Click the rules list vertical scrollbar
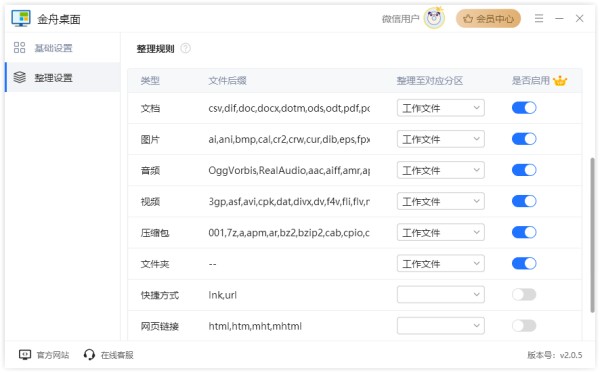600x373 pixels. point(593,236)
